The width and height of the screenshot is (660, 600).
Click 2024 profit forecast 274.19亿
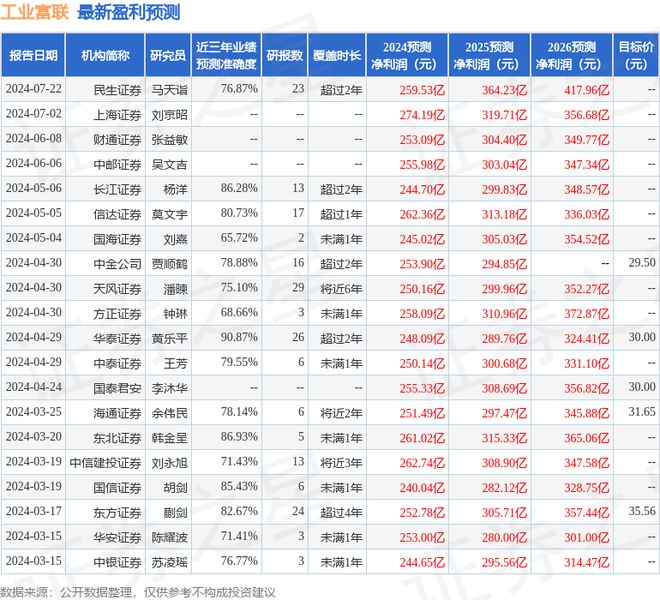(x=422, y=115)
